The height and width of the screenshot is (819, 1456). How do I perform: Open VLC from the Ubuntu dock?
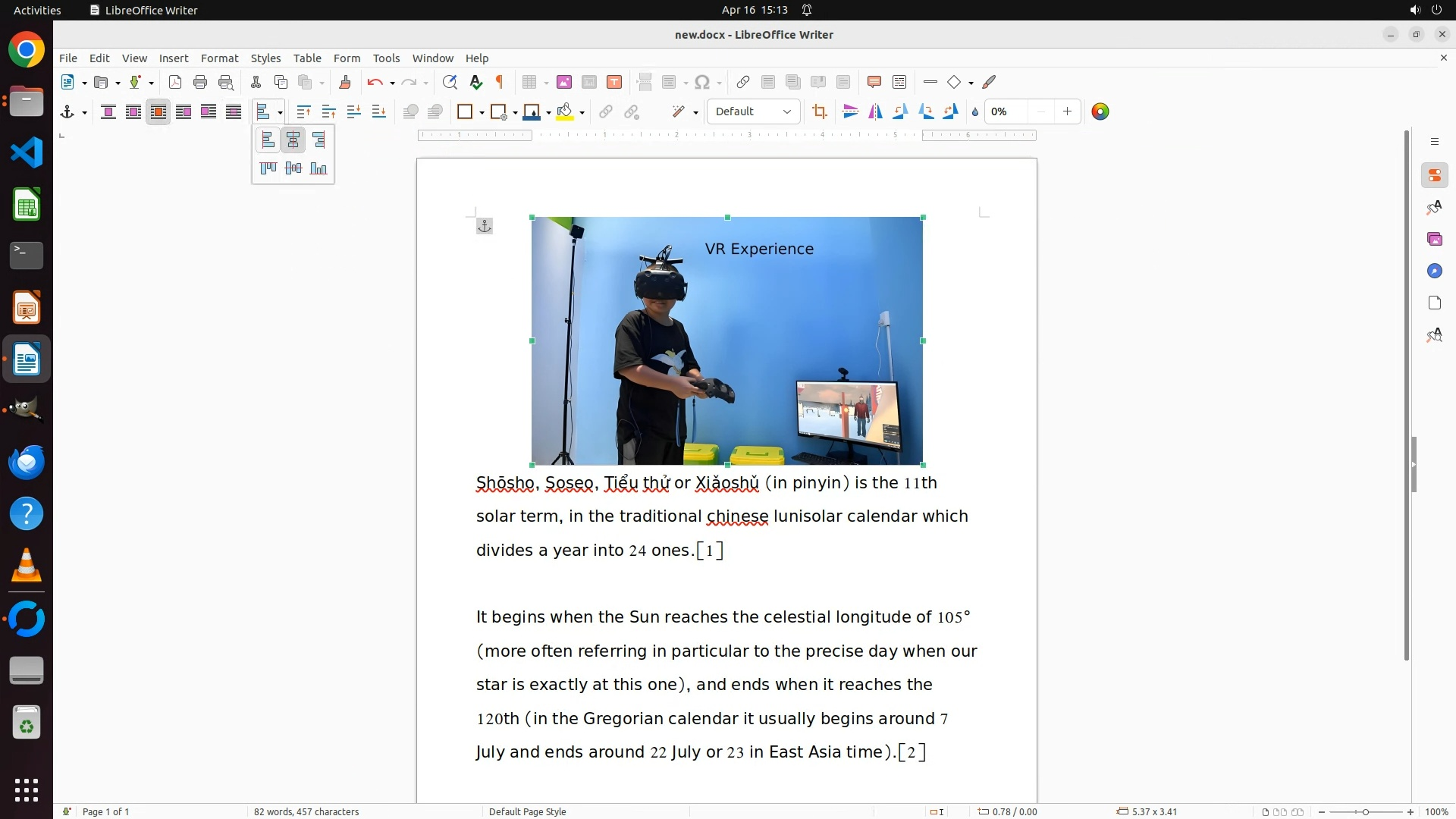(x=27, y=566)
